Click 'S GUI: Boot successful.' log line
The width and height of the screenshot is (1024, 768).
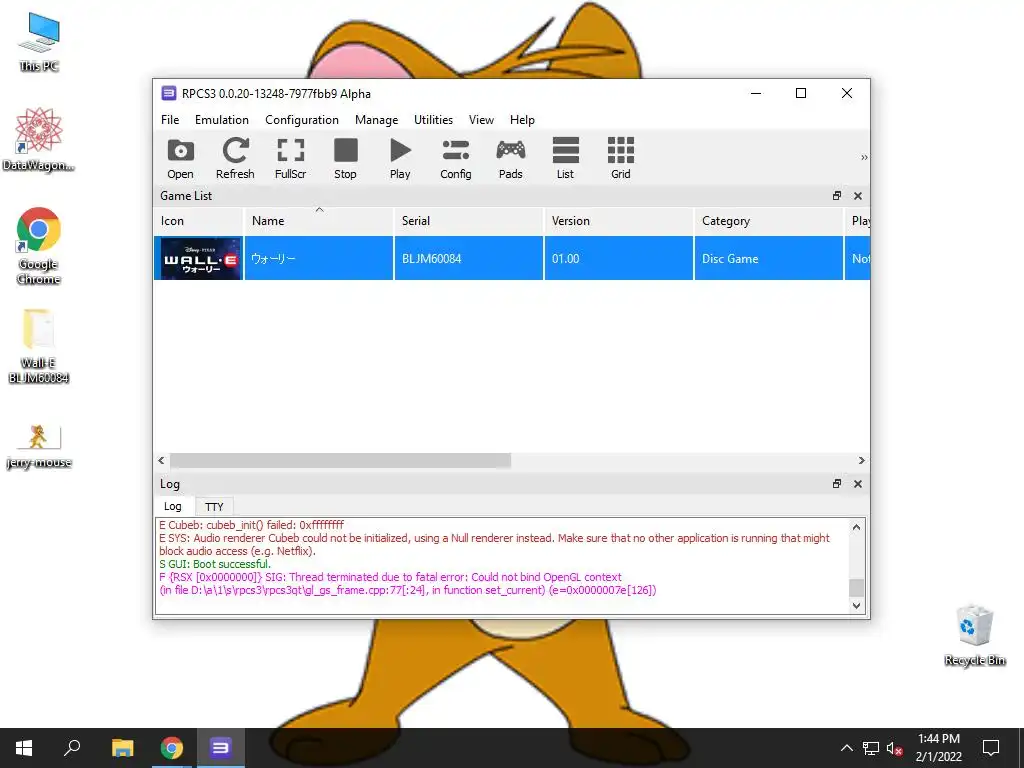click(215, 564)
